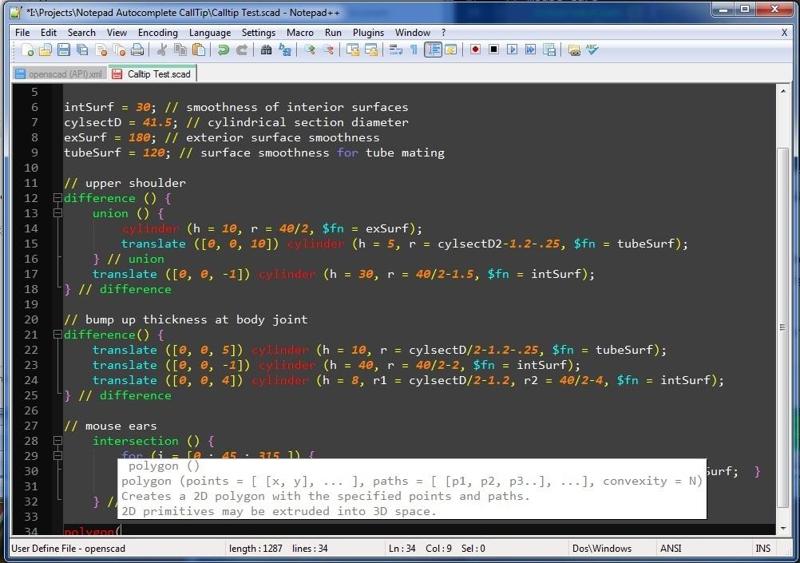Undo the last edit via toolbar
Viewport: 800px width, 563px height.
(223, 50)
